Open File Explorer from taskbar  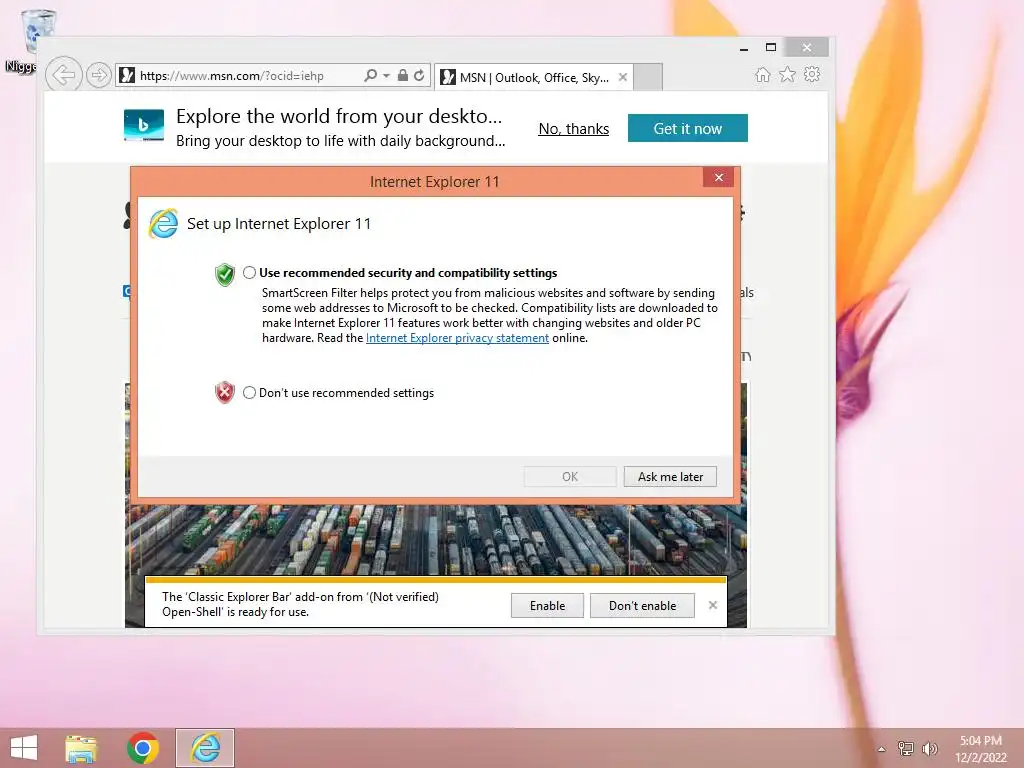[81, 748]
